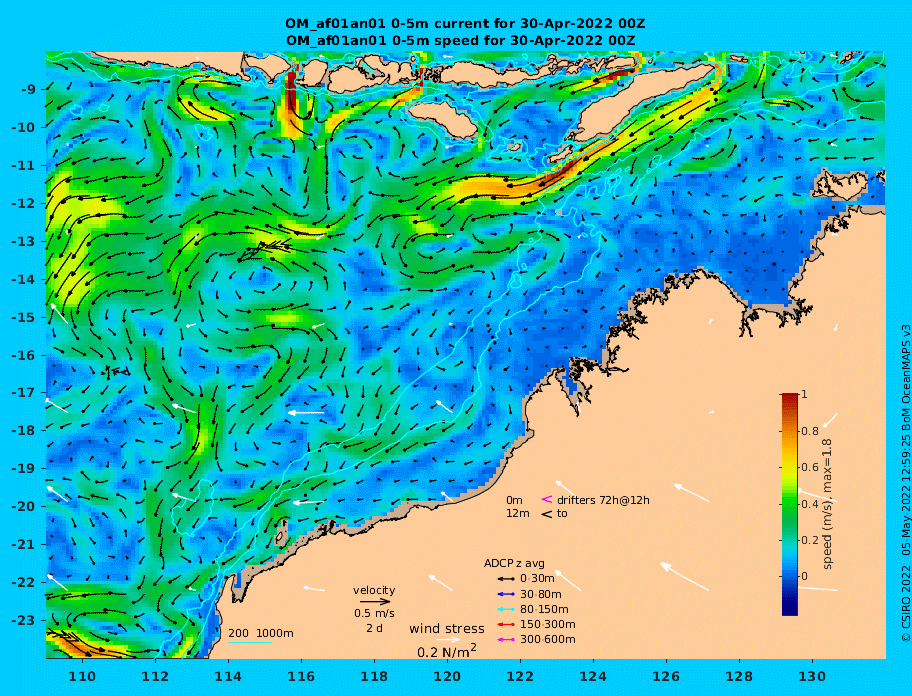
Task: Click colorbar tick value 1
Action: point(804,395)
